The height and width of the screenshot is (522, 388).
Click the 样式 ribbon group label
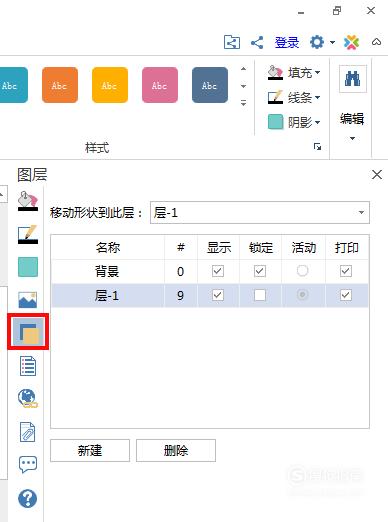click(x=97, y=147)
